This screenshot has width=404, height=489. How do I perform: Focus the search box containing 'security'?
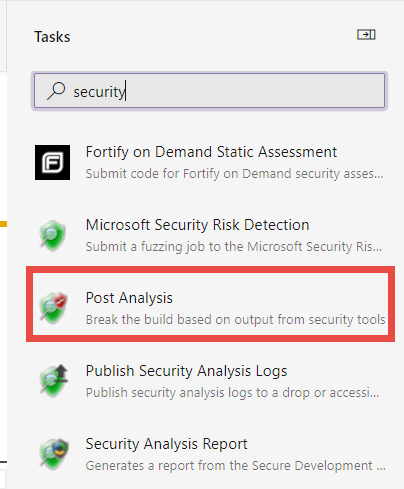[209, 91]
